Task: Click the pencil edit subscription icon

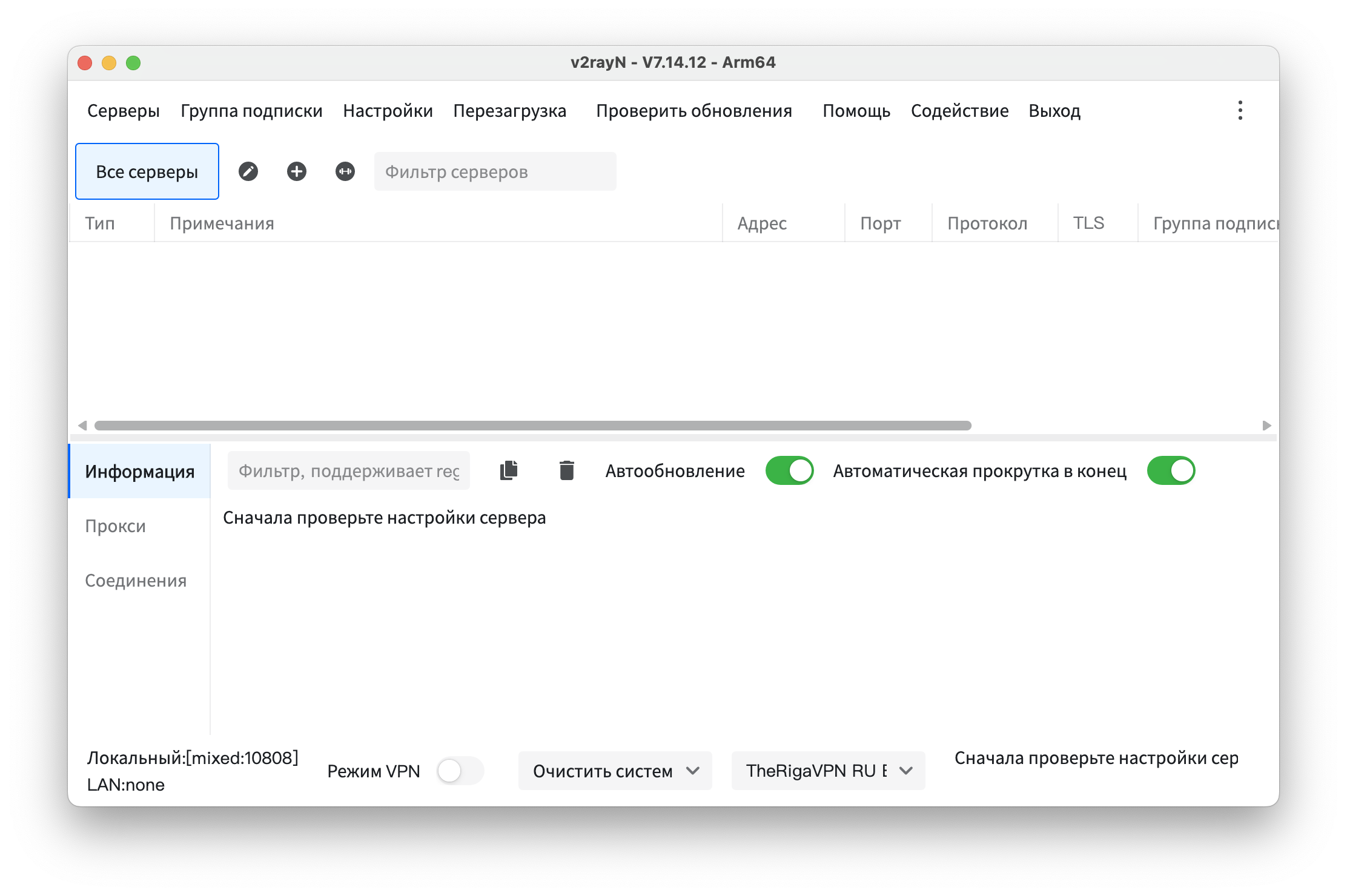Action: click(248, 172)
